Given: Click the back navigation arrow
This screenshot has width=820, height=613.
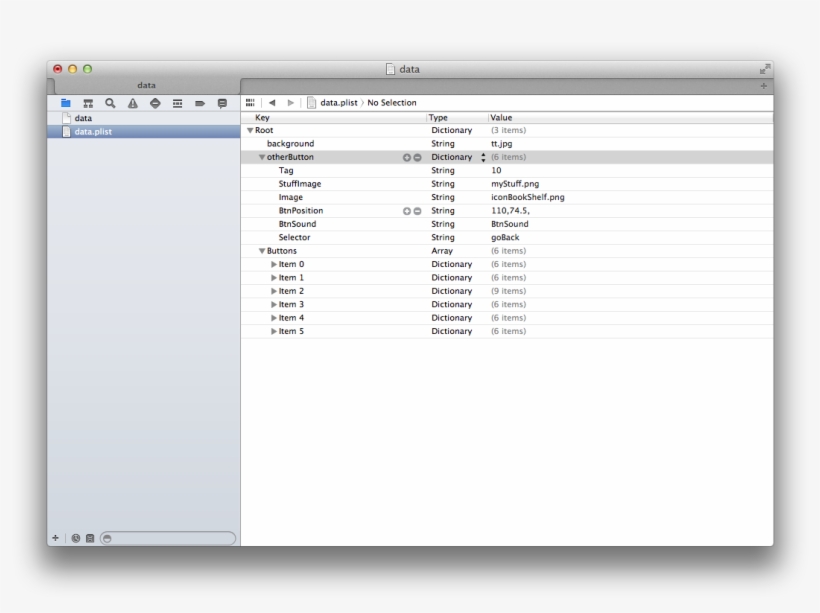Looking at the screenshot, I should (272, 102).
